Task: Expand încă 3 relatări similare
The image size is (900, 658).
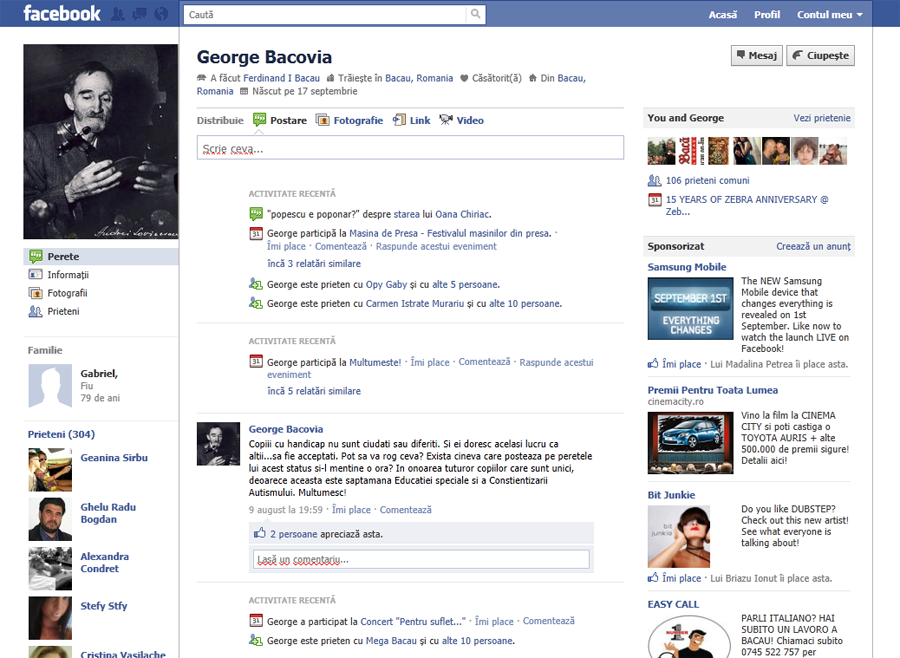Action: pyautogui.click(x=314, y=264)
